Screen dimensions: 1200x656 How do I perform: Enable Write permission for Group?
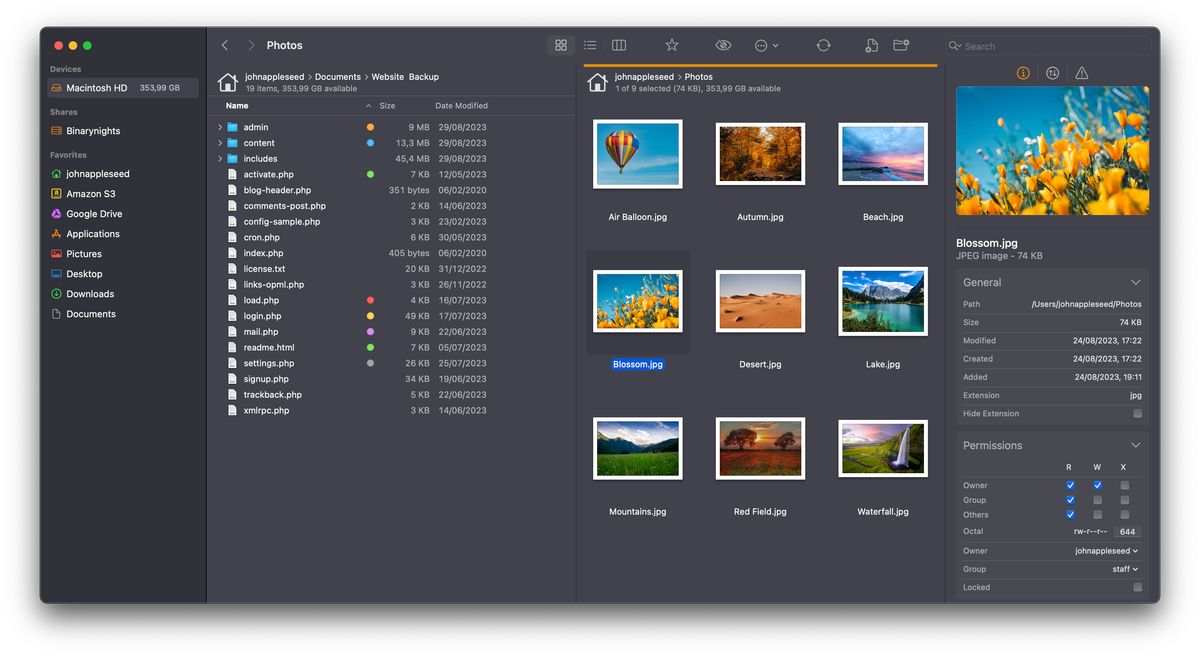coord(1097,499)
